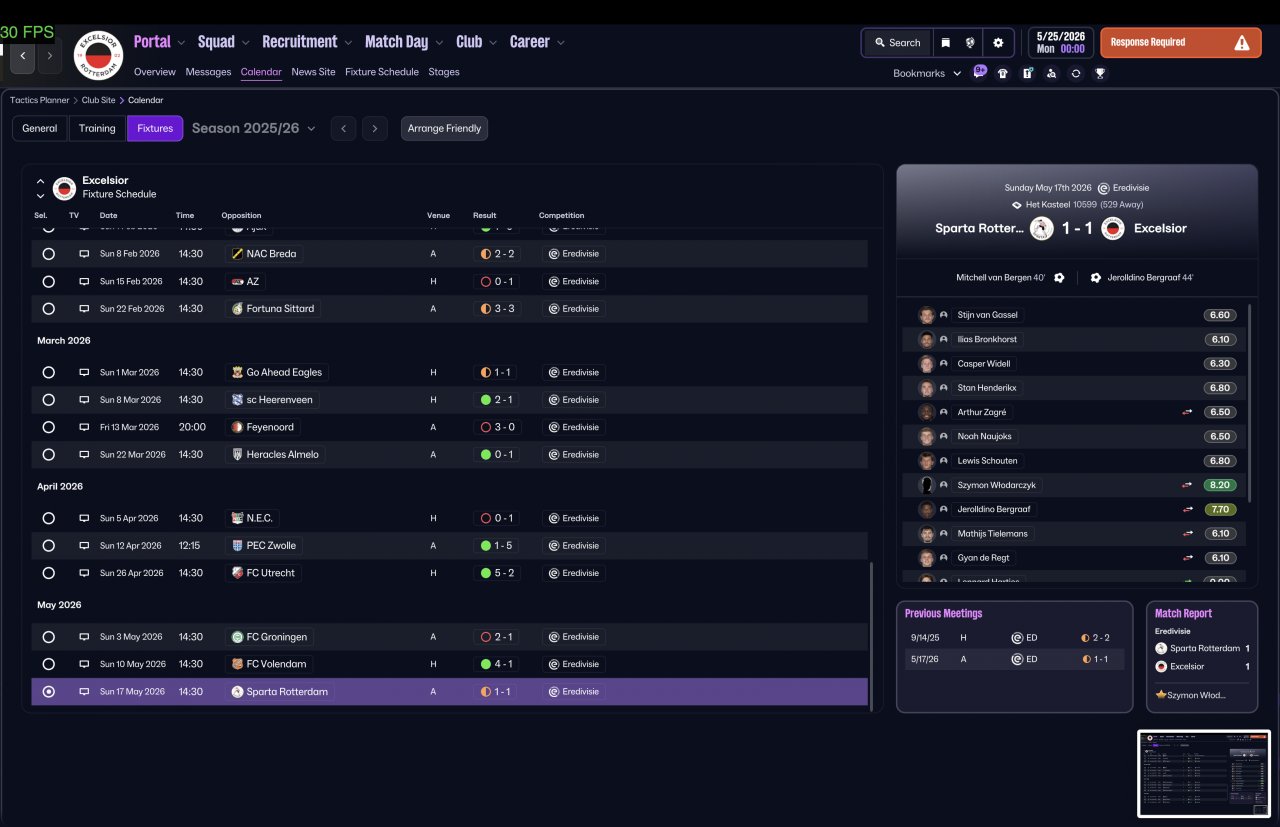Image resolution: width=1280 pixels, height=827 pixels.
Task: Switch to the Overview tab
Action: coord(154,72)
